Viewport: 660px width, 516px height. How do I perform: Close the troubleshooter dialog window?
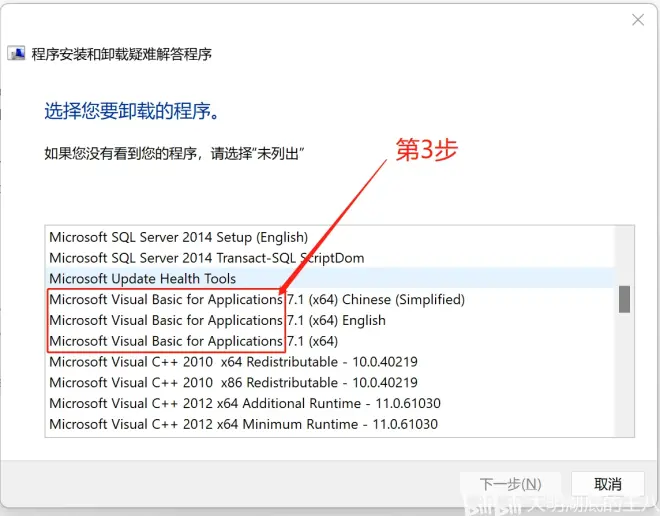coord(637,19)
